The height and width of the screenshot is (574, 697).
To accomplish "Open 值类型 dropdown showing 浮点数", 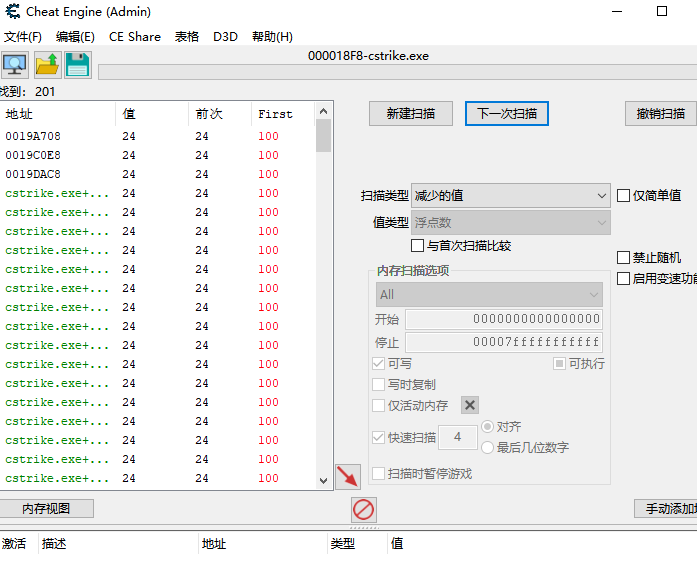I will 511,222.
